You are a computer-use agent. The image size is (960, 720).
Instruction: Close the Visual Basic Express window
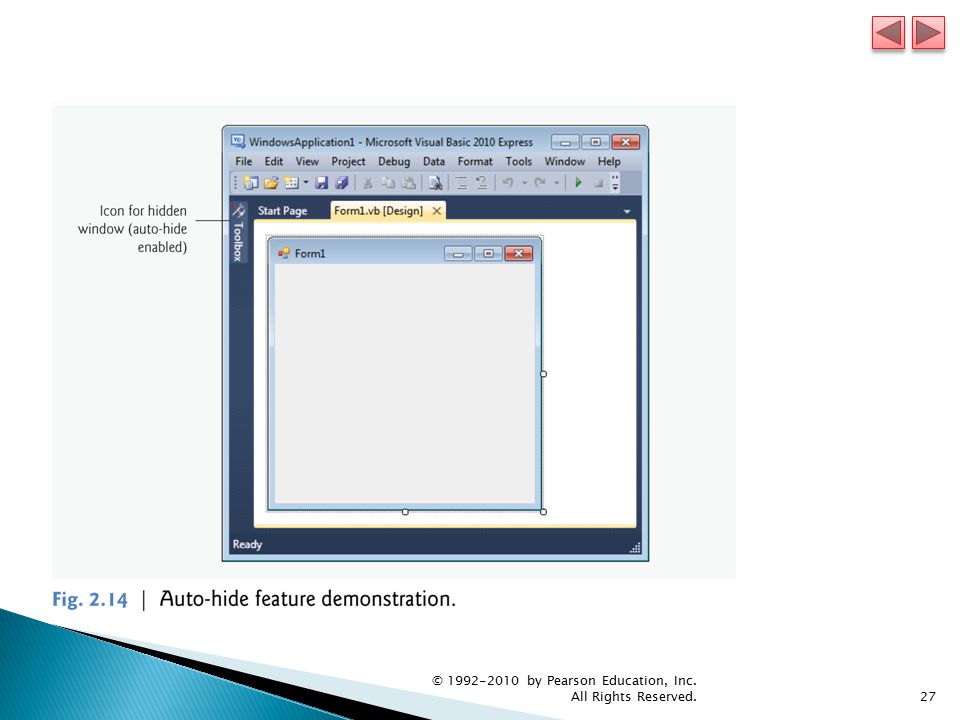626,142
